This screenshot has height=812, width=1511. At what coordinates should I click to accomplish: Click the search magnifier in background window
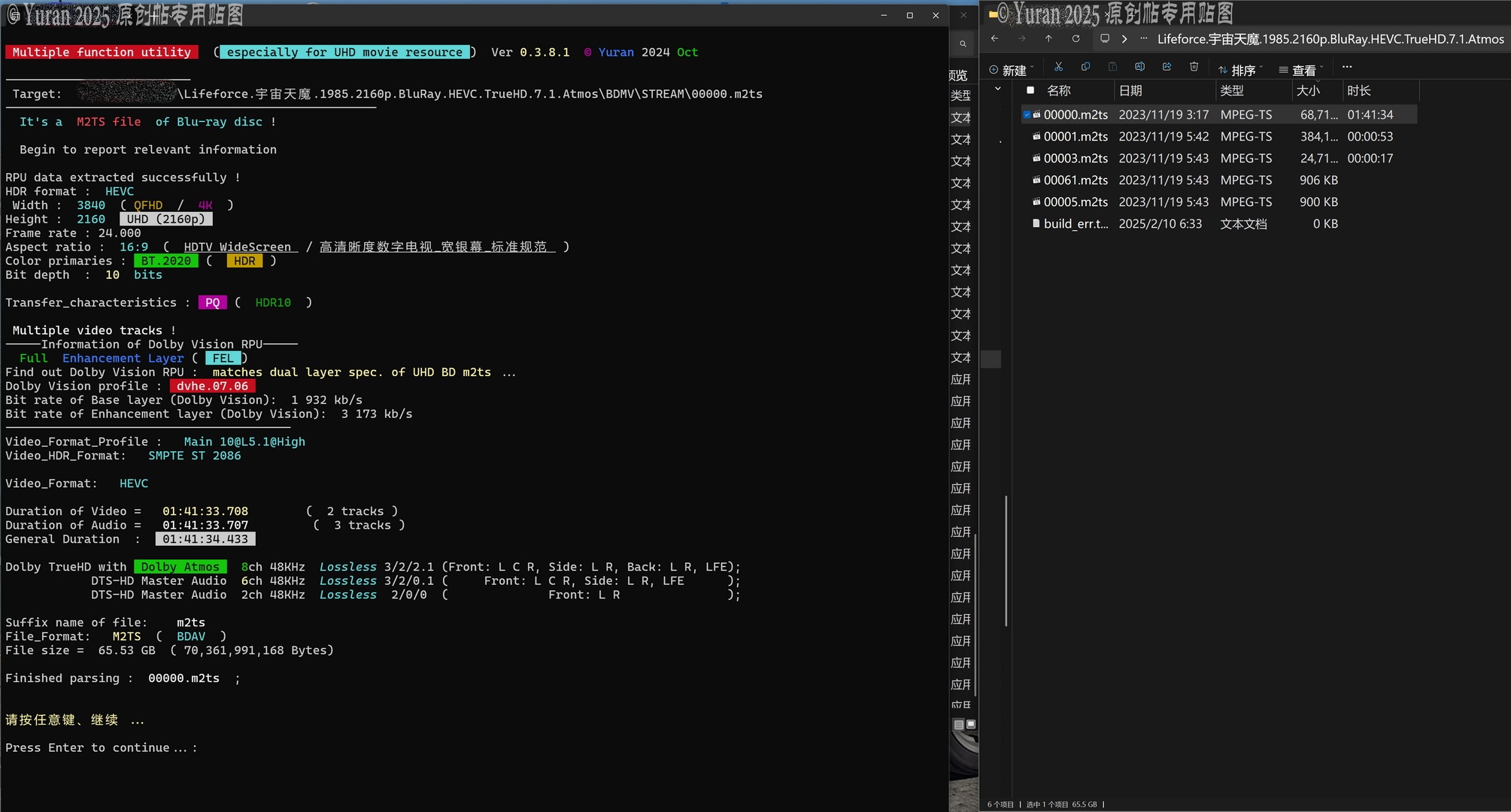tap(962, 44)
